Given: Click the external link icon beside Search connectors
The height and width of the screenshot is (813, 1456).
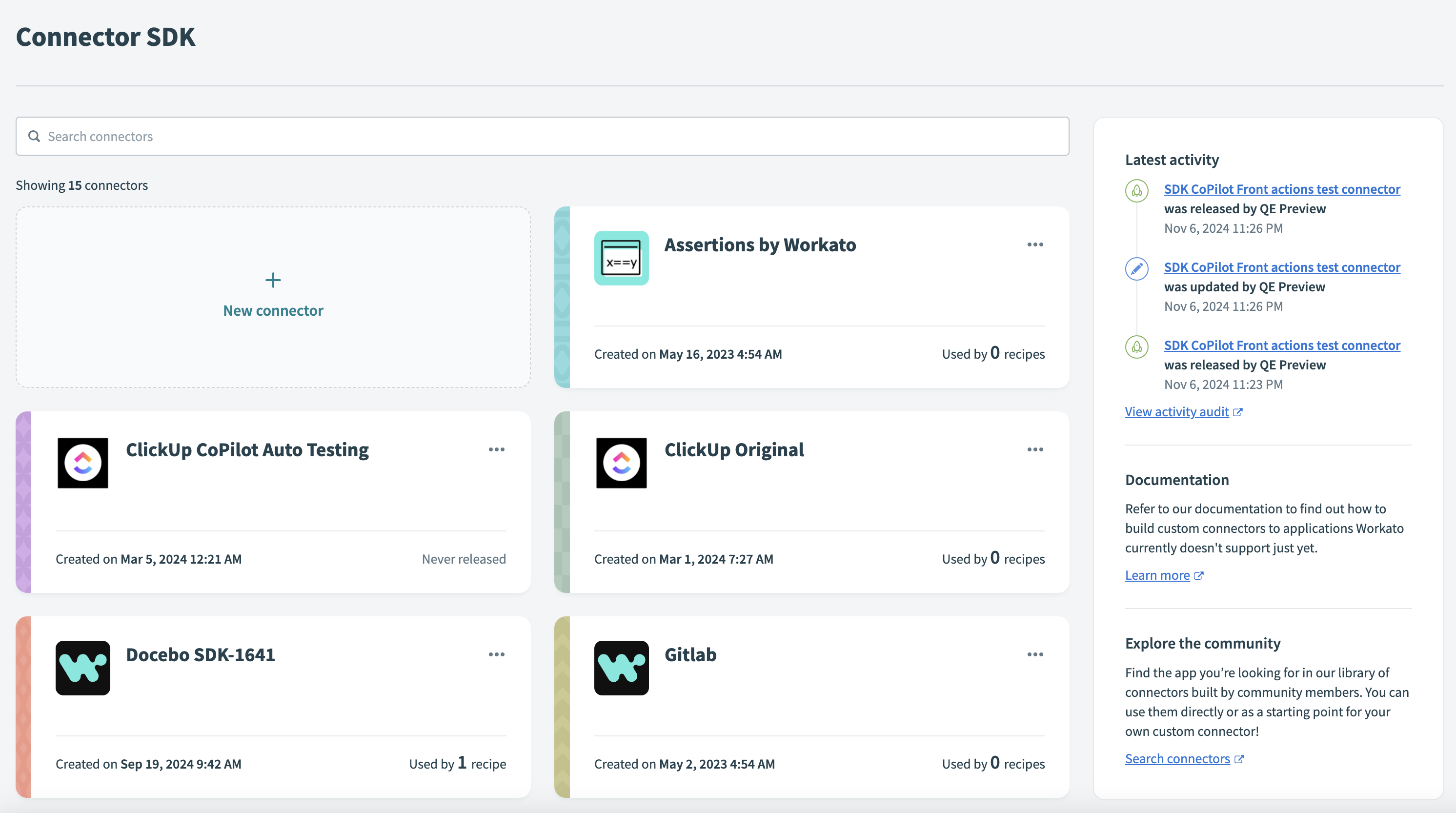Looking at the screenshot, I should (x=1239, y=758).
